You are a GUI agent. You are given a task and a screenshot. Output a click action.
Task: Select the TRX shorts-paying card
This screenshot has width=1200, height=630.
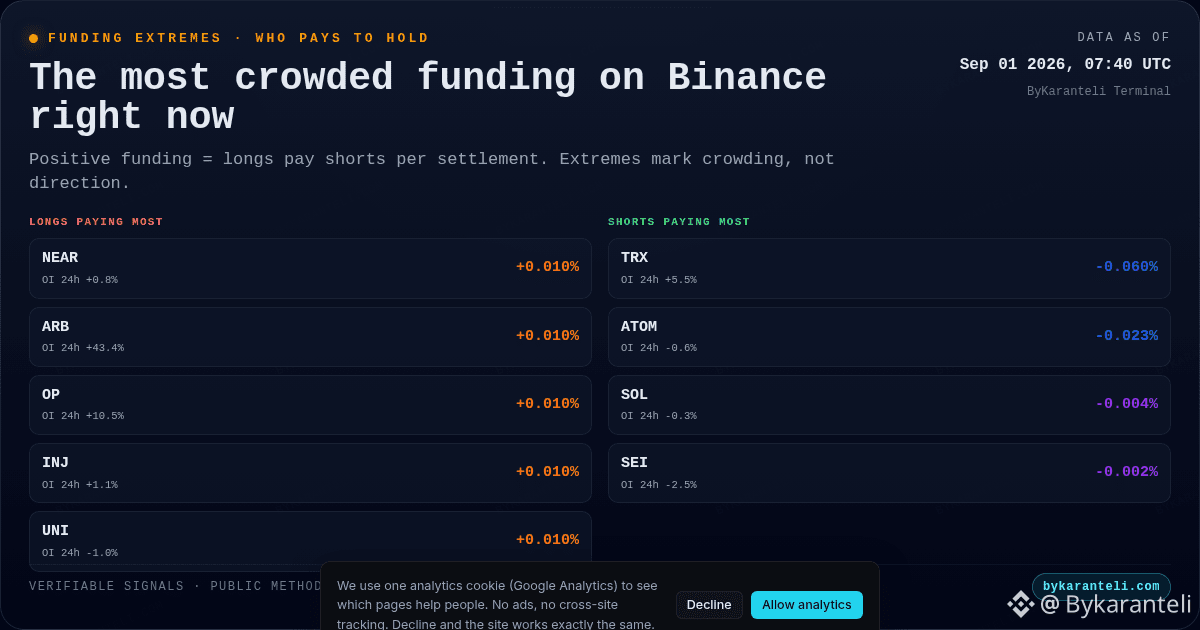pos(889,268)
